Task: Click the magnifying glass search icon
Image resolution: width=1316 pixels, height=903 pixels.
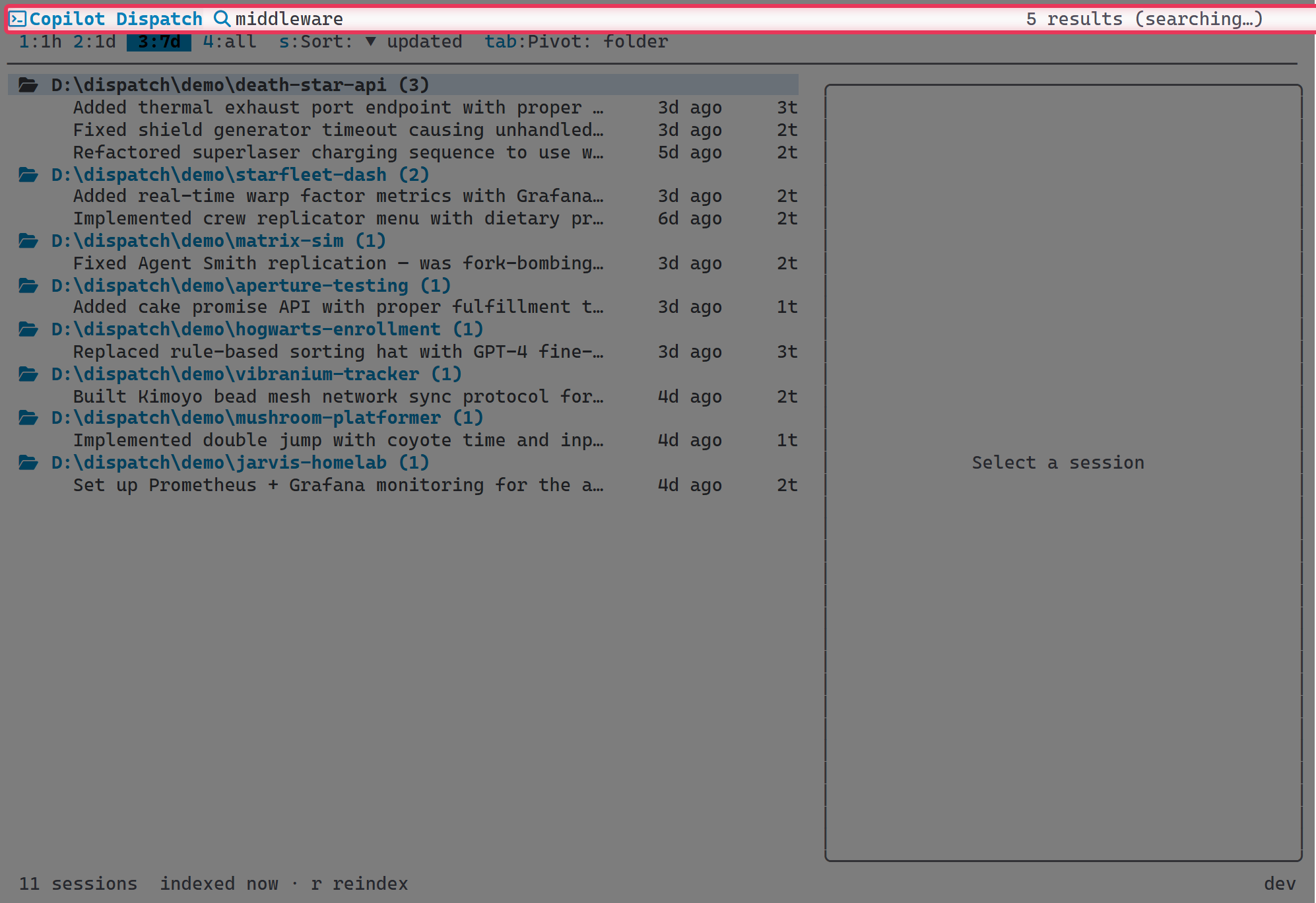Action: [x=222, y=18]
